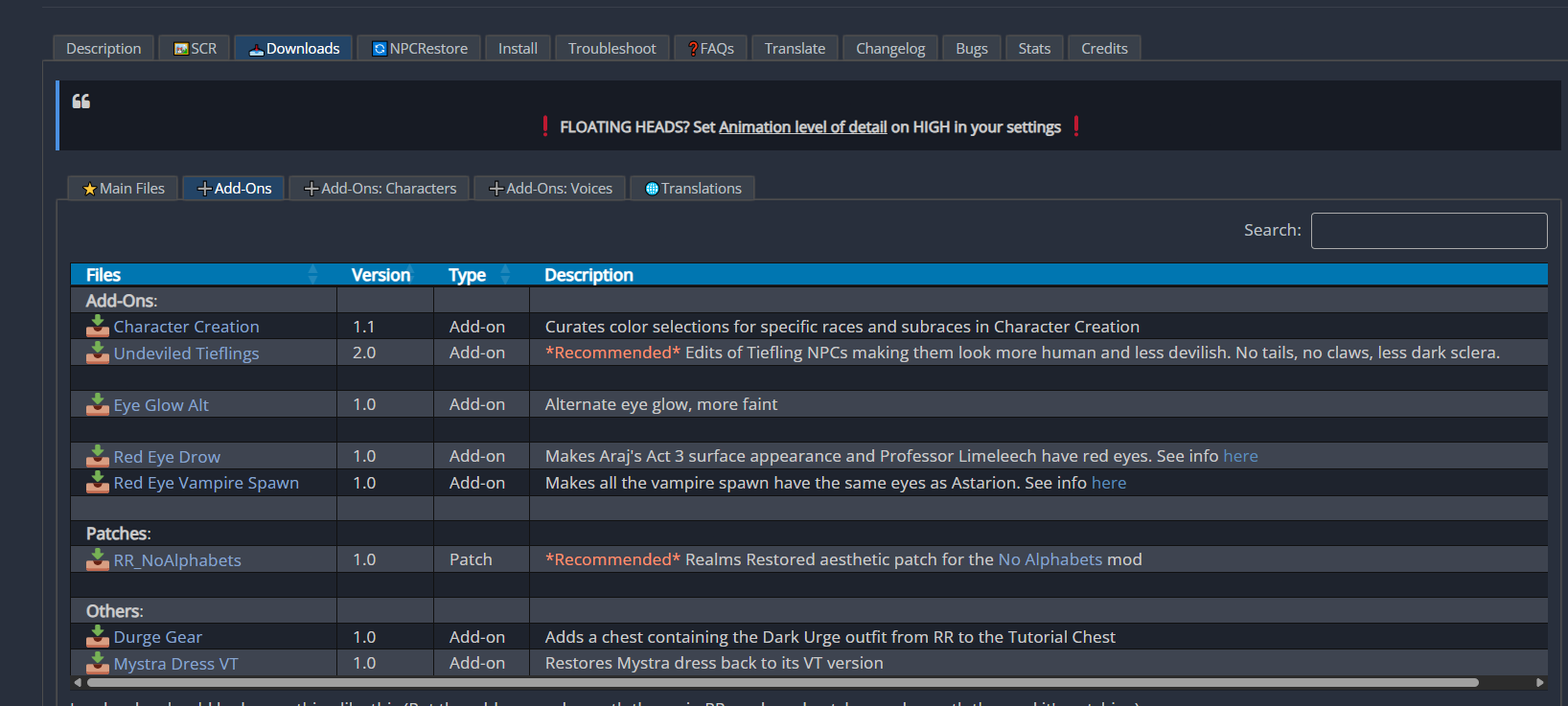View the Changelog tab
Image resolution: width=1568 pixels, height=706 pixels.
point(890,48)
